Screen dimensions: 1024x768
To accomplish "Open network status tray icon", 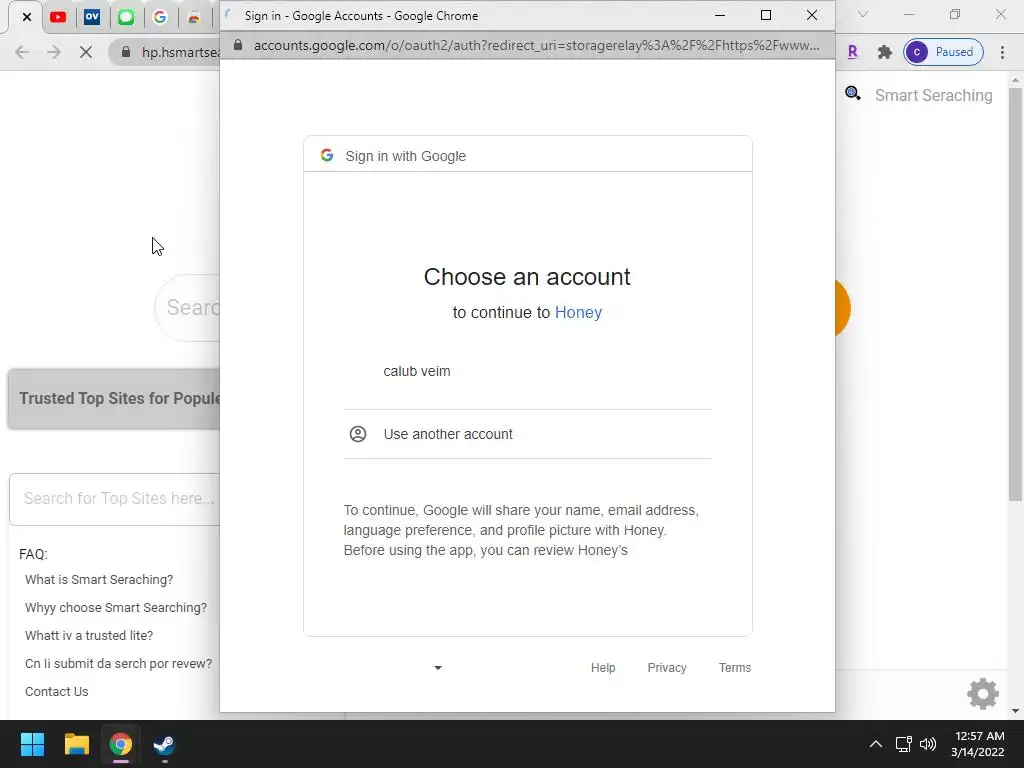I will click(x=904, y=744).
